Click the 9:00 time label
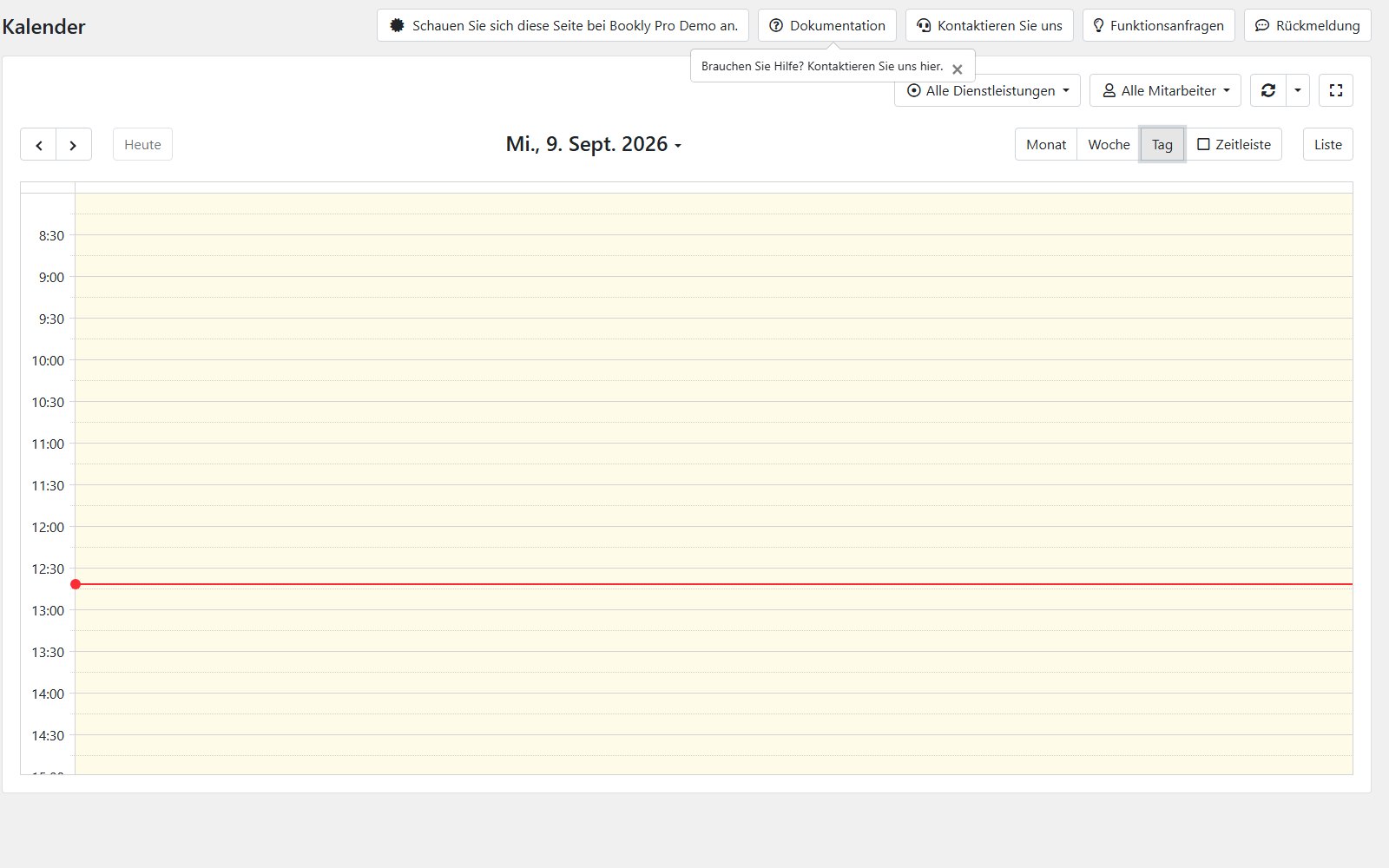1389x868 pixels. pyautogui.click(x=51, y=278)
